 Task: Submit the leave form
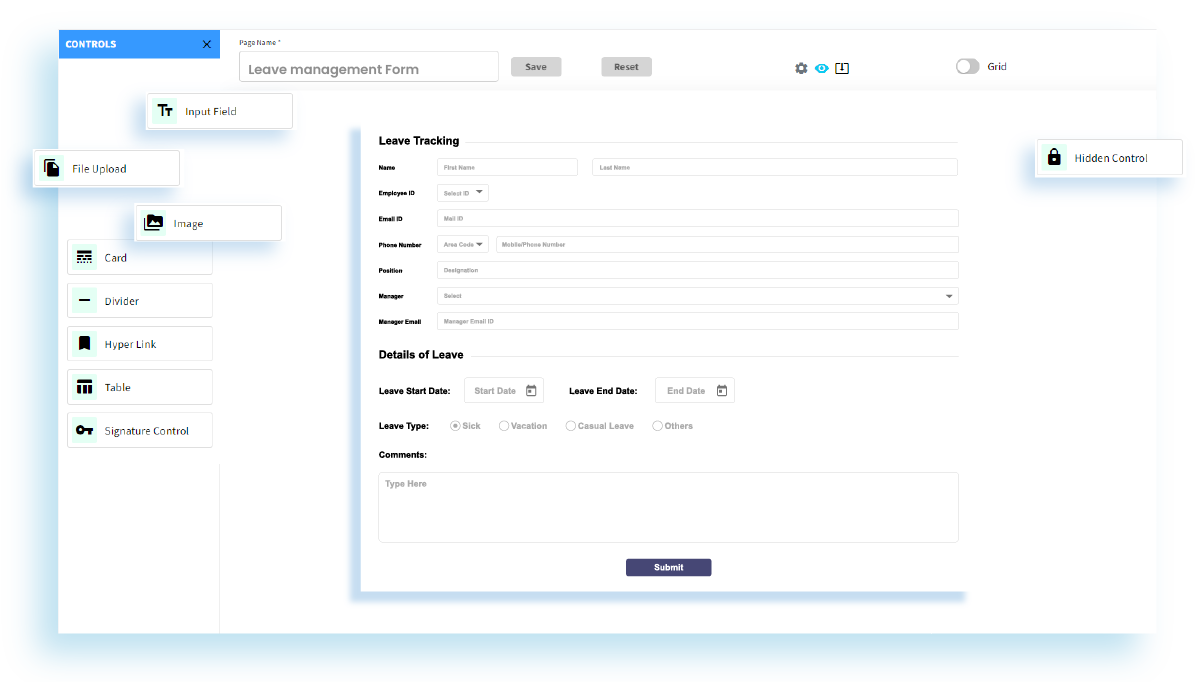pos(668,567)
